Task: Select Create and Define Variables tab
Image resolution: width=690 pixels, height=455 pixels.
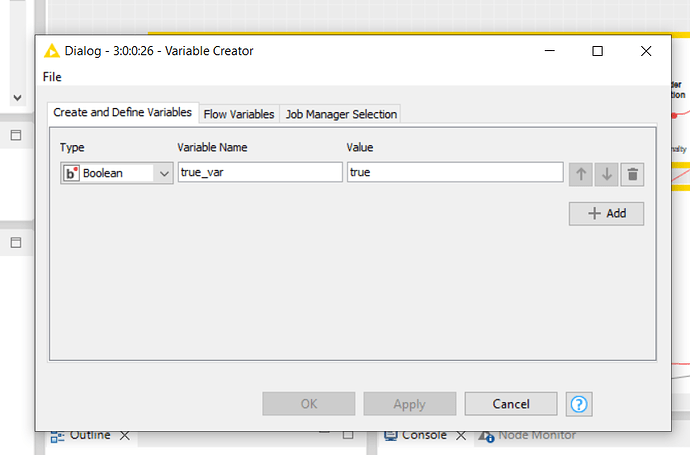Action: coord(123,113)
